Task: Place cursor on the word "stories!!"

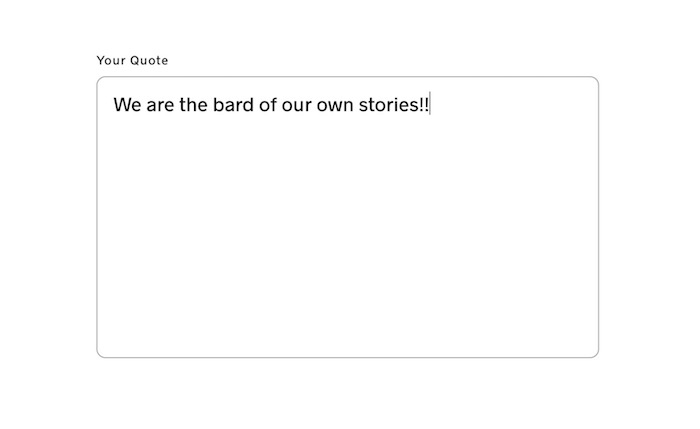Action: tap(393, 105)
